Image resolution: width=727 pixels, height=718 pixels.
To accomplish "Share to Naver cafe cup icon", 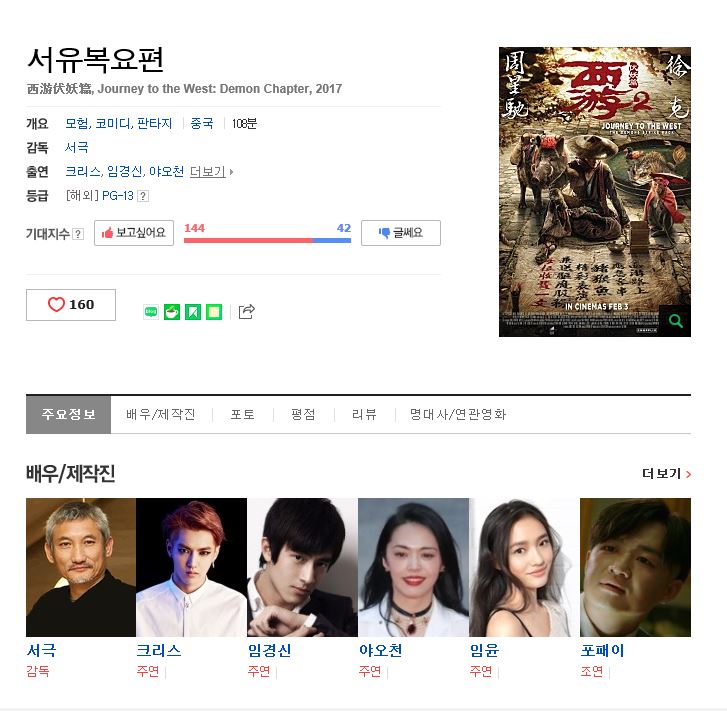I will click(x=172, y=312).
